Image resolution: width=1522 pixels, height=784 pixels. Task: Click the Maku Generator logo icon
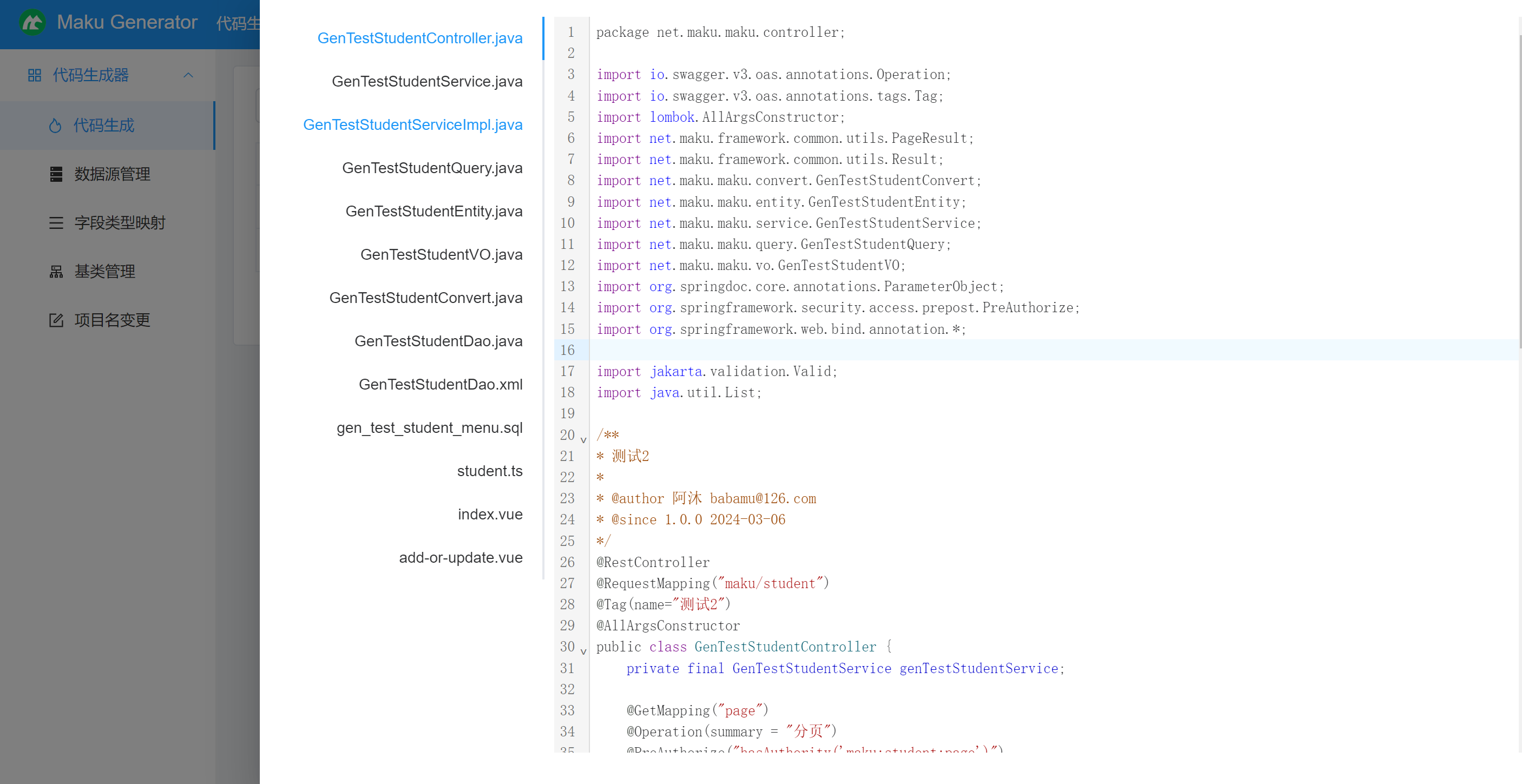32,22
